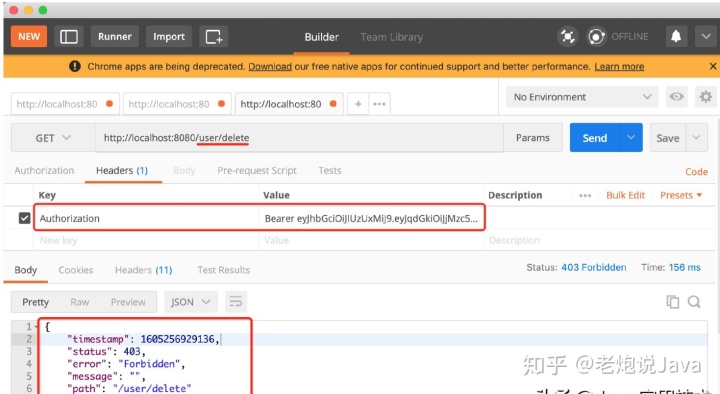Click the 403 Forbidden status text

coord(593,267)
